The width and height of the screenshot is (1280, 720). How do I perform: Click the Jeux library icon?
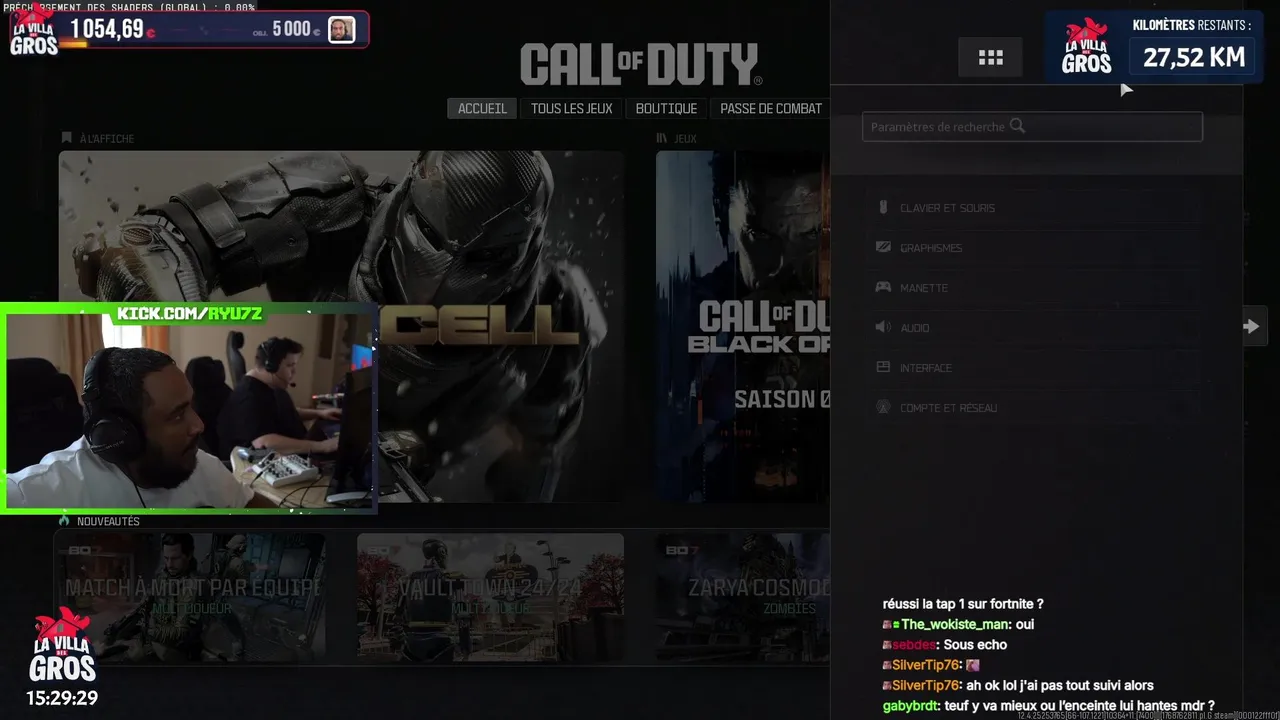pyautogui.click(x=661, y=138)
